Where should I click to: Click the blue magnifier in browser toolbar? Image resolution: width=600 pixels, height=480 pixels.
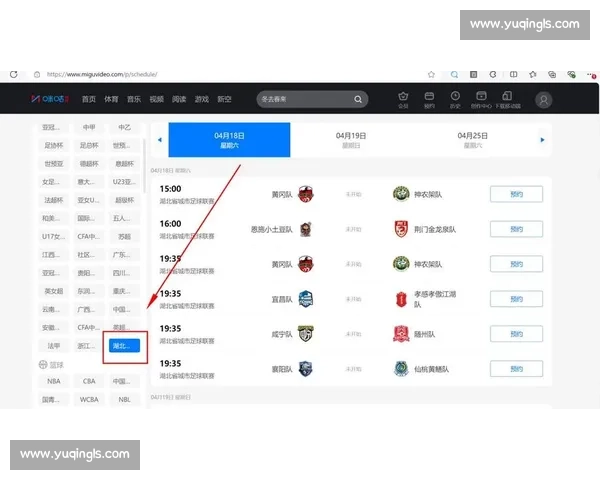(454, 75)
